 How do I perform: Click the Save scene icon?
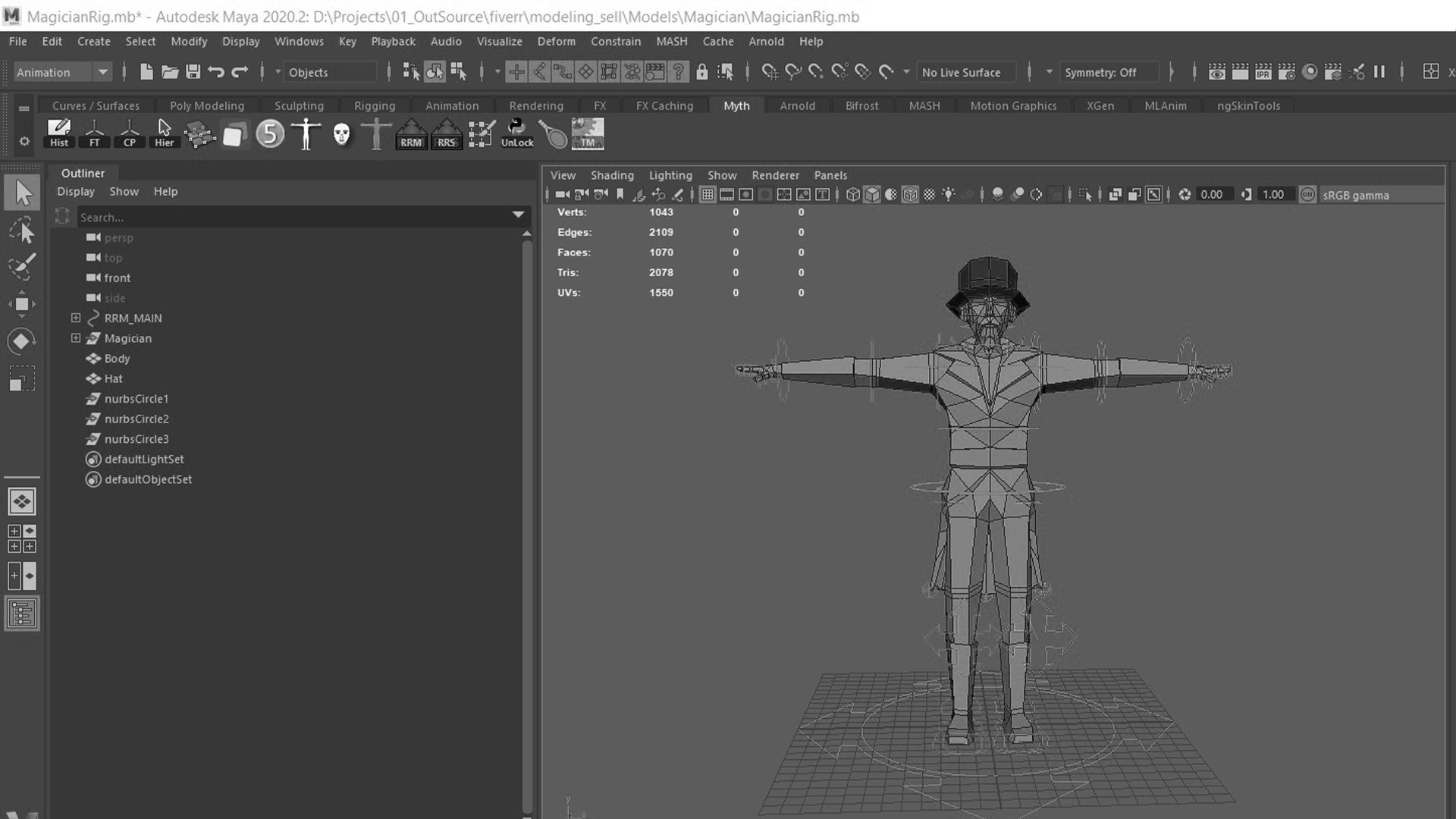tap(193, 72)
